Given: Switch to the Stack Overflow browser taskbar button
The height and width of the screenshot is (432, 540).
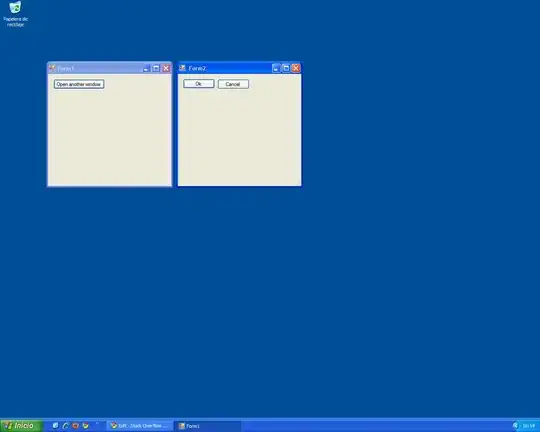Looking at the screenshot, I should [140, 426].
